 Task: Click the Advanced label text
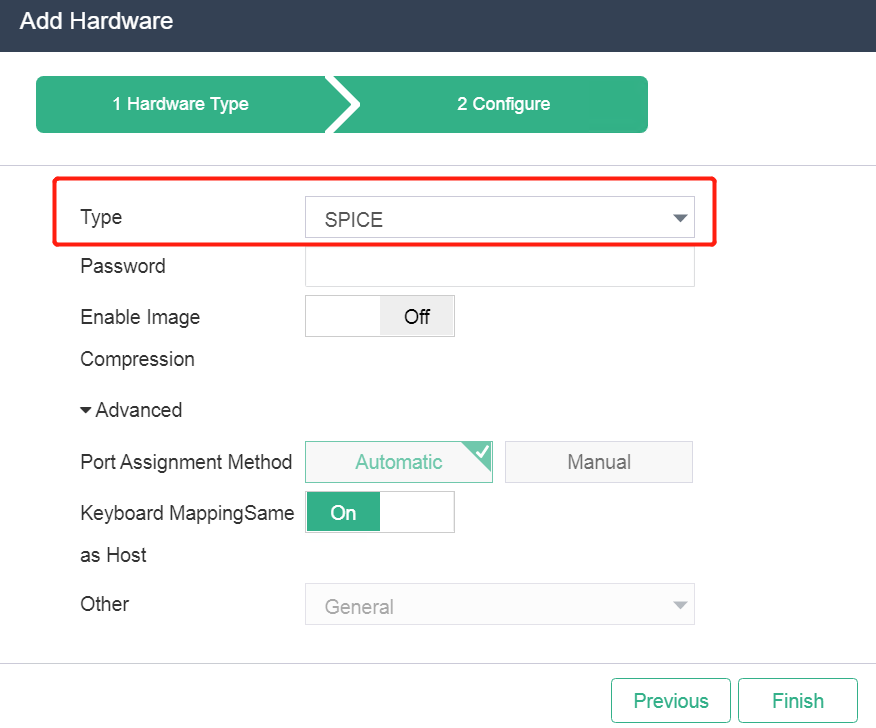coord(139,410)
